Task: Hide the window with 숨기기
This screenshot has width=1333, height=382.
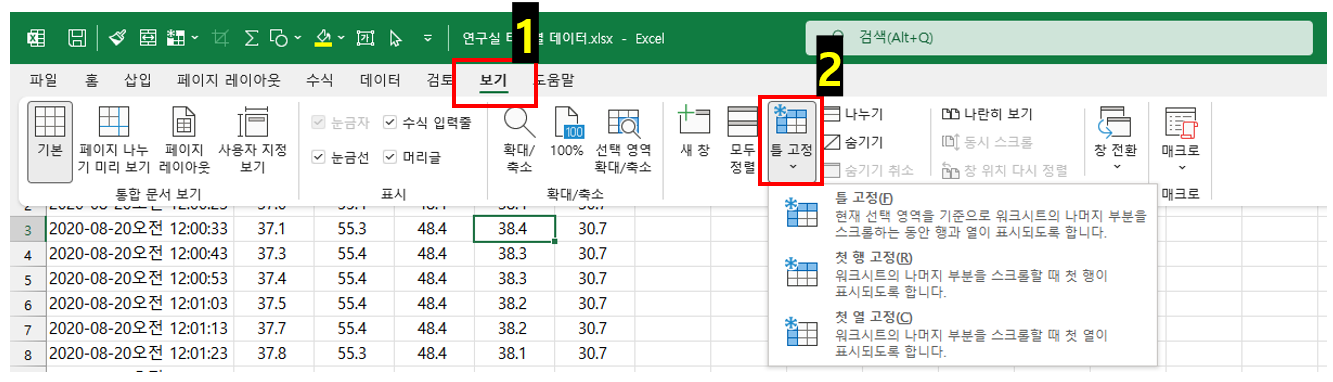Action: pos(853,142)
